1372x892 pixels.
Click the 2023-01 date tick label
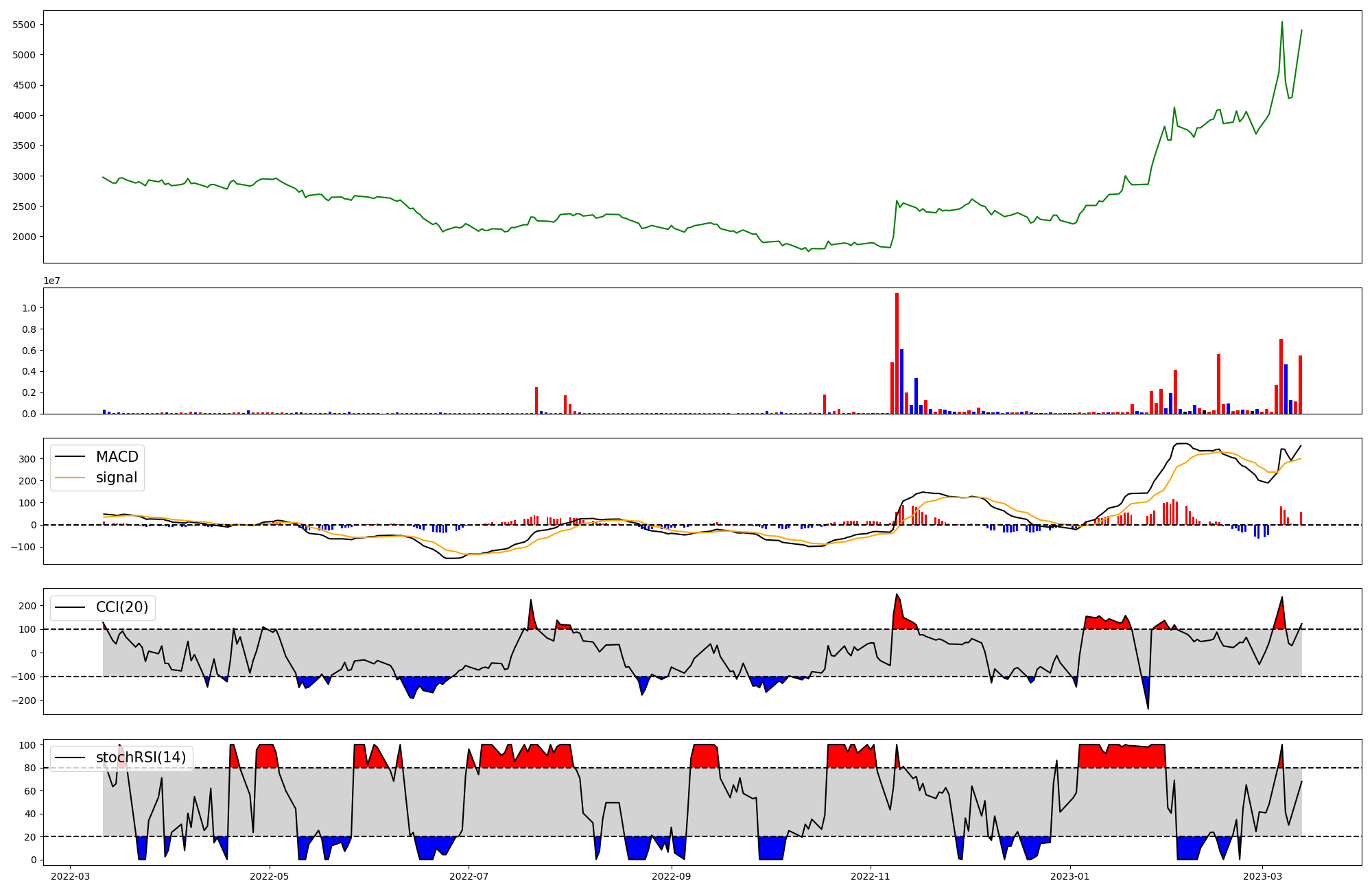pyautogui.click(x=1070, y=876)
